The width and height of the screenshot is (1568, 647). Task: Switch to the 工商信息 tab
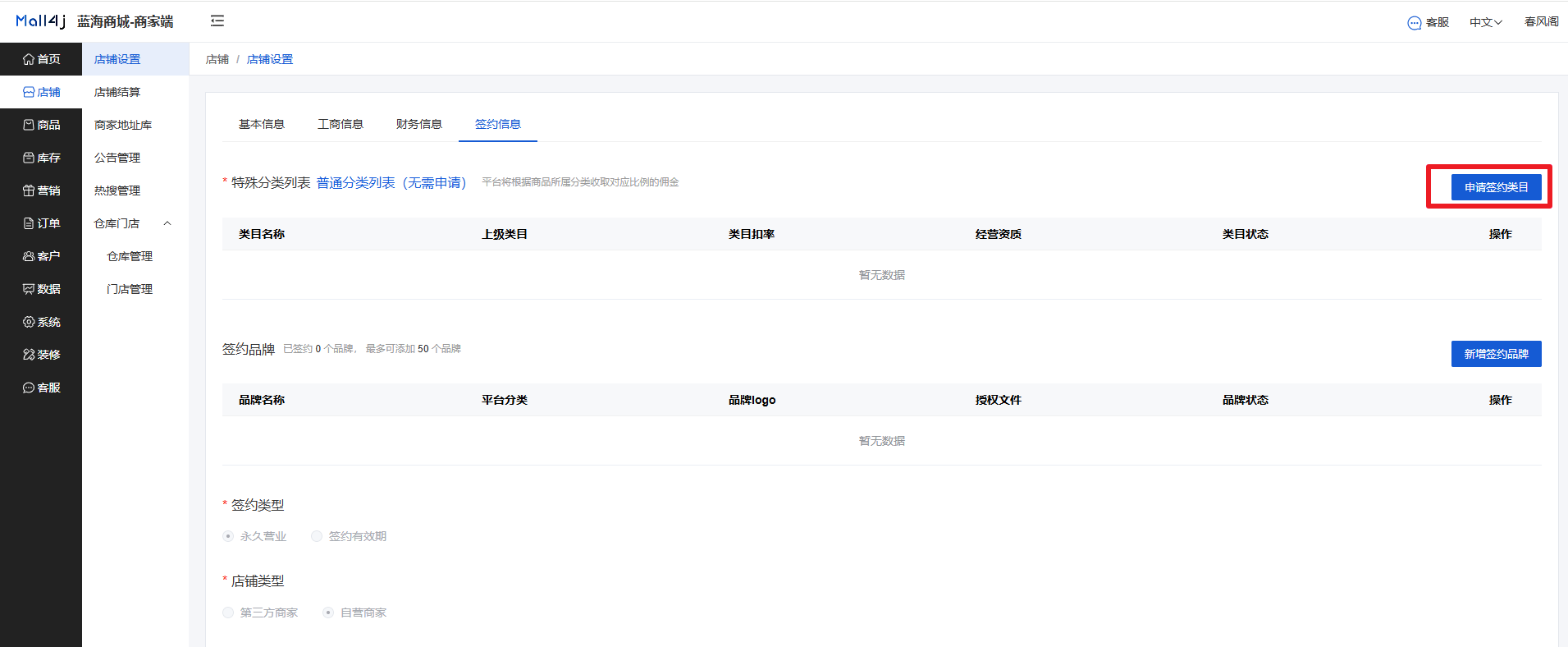pyautogui.click(x=341, y=124)
